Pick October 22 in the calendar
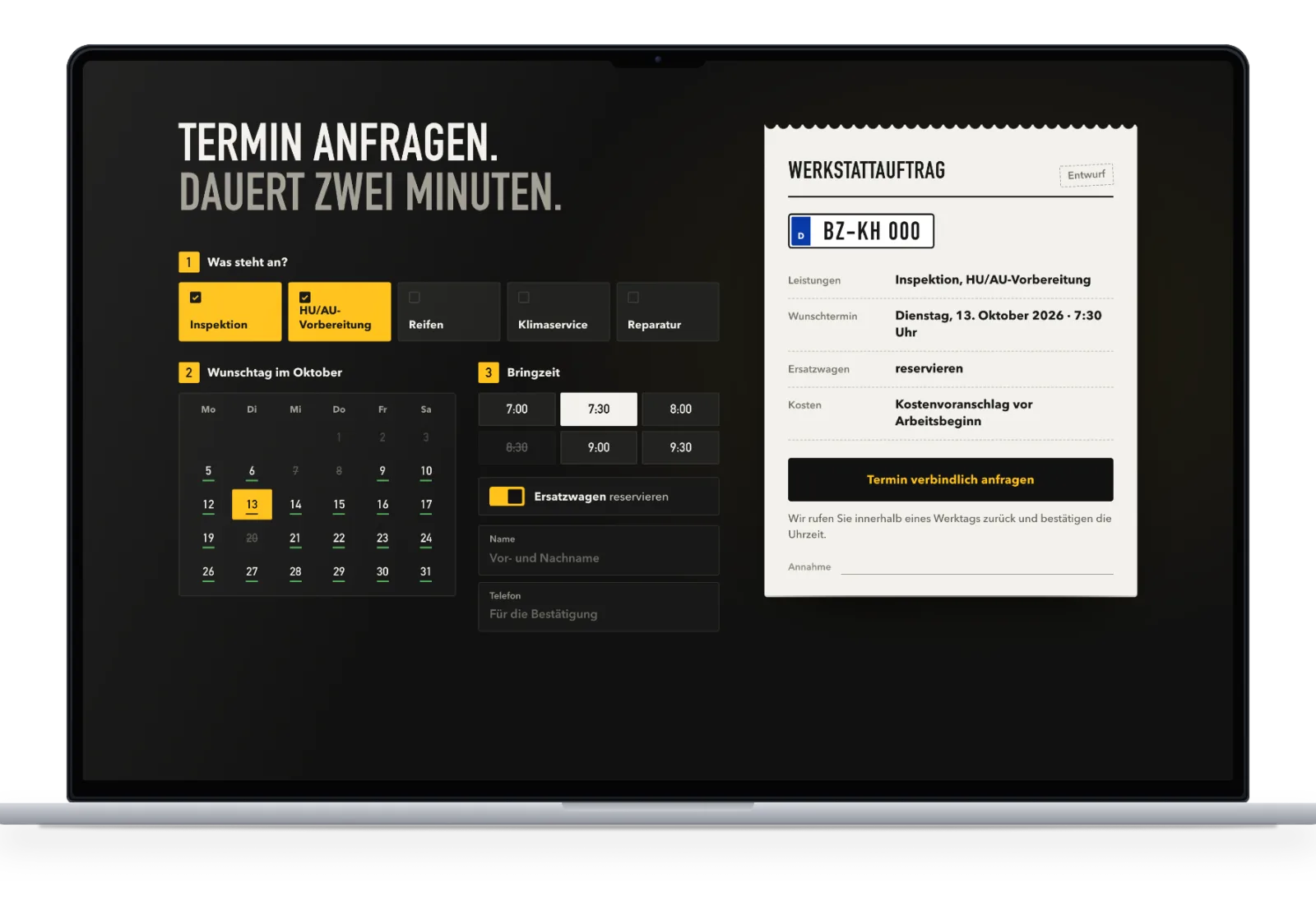1316x906 pixels. [339, 539]
